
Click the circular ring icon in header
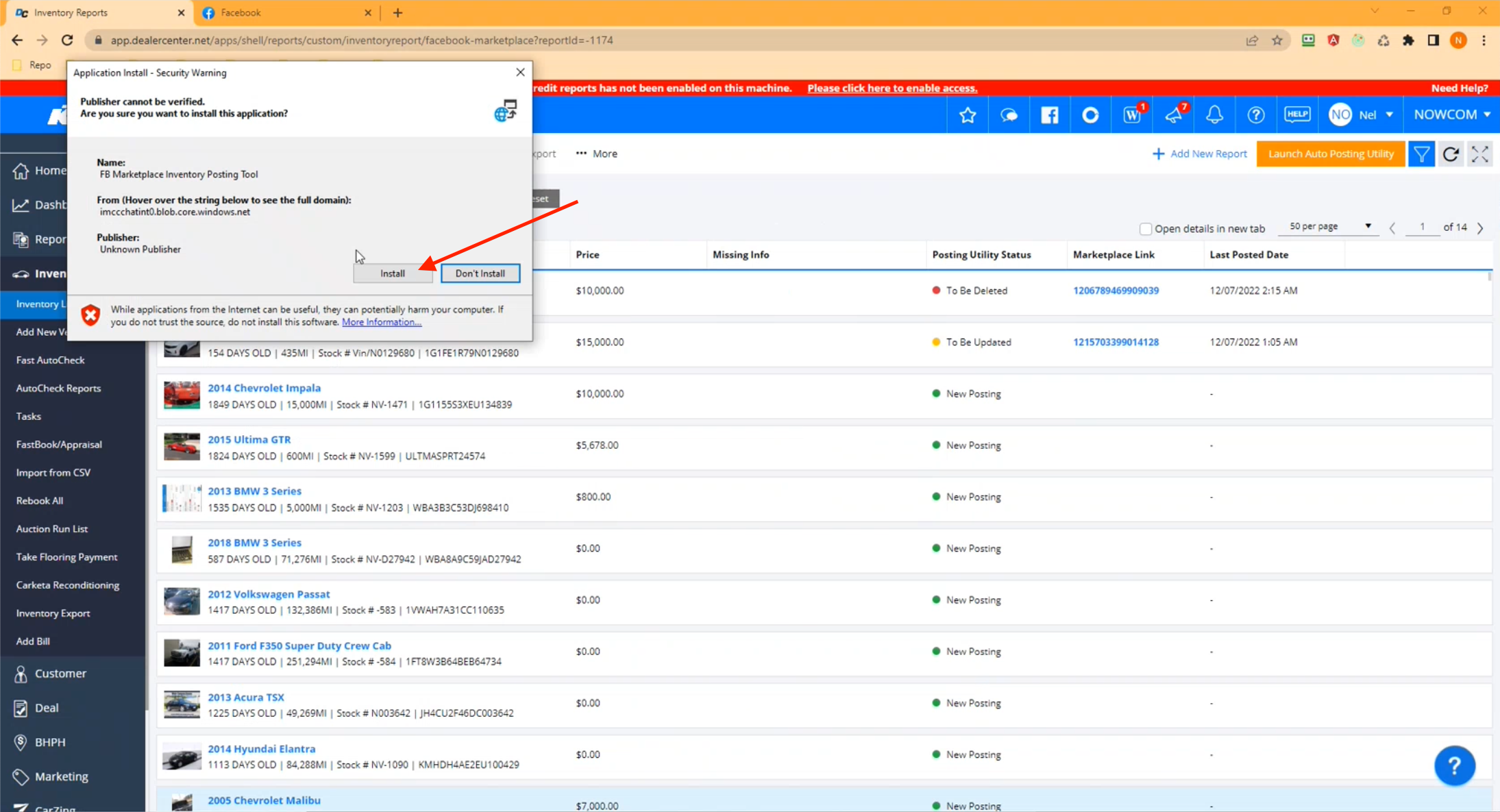pyautogui.click(x=1090, y=115)
